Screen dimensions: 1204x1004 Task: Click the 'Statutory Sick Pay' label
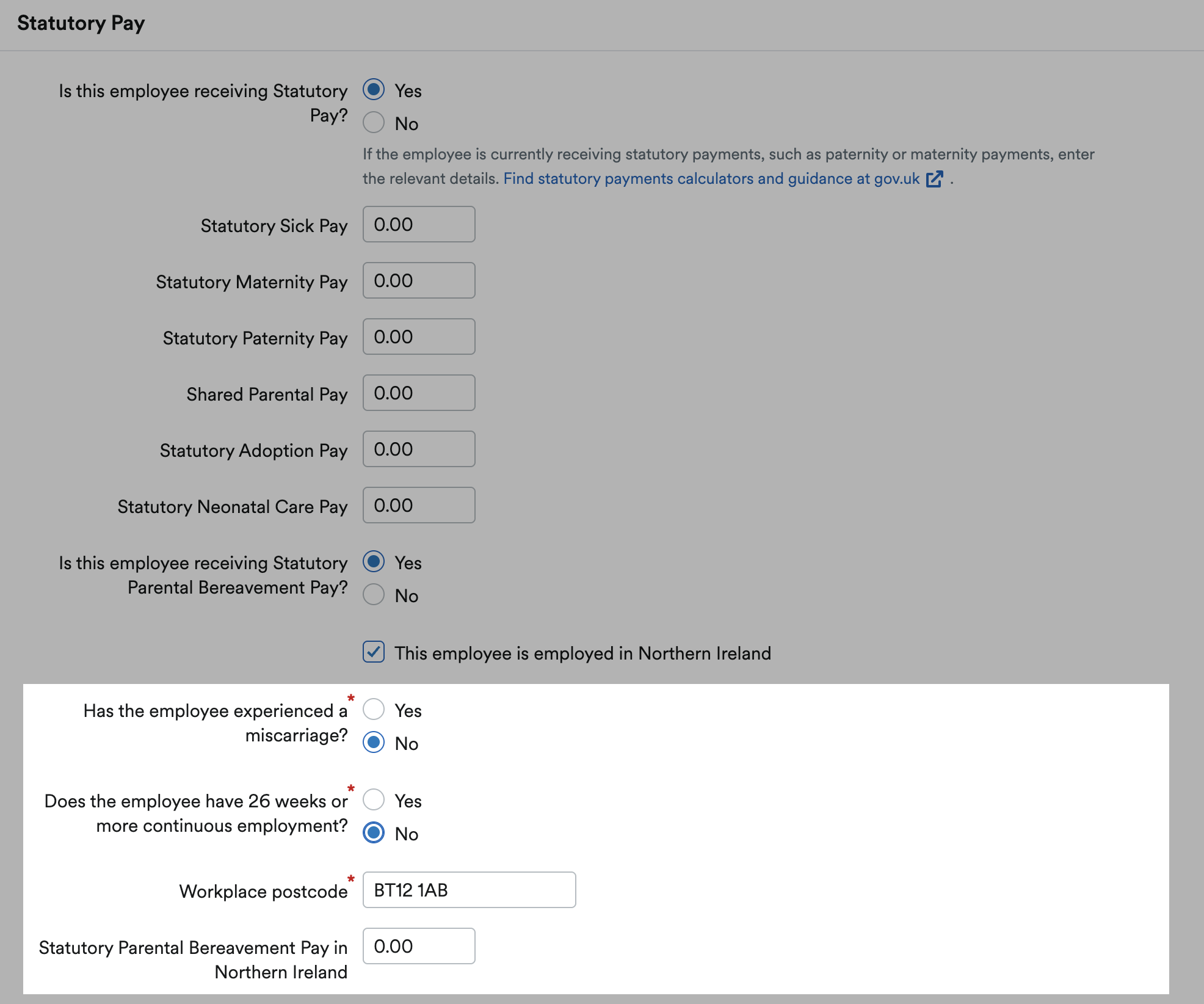tap(274, 226)
